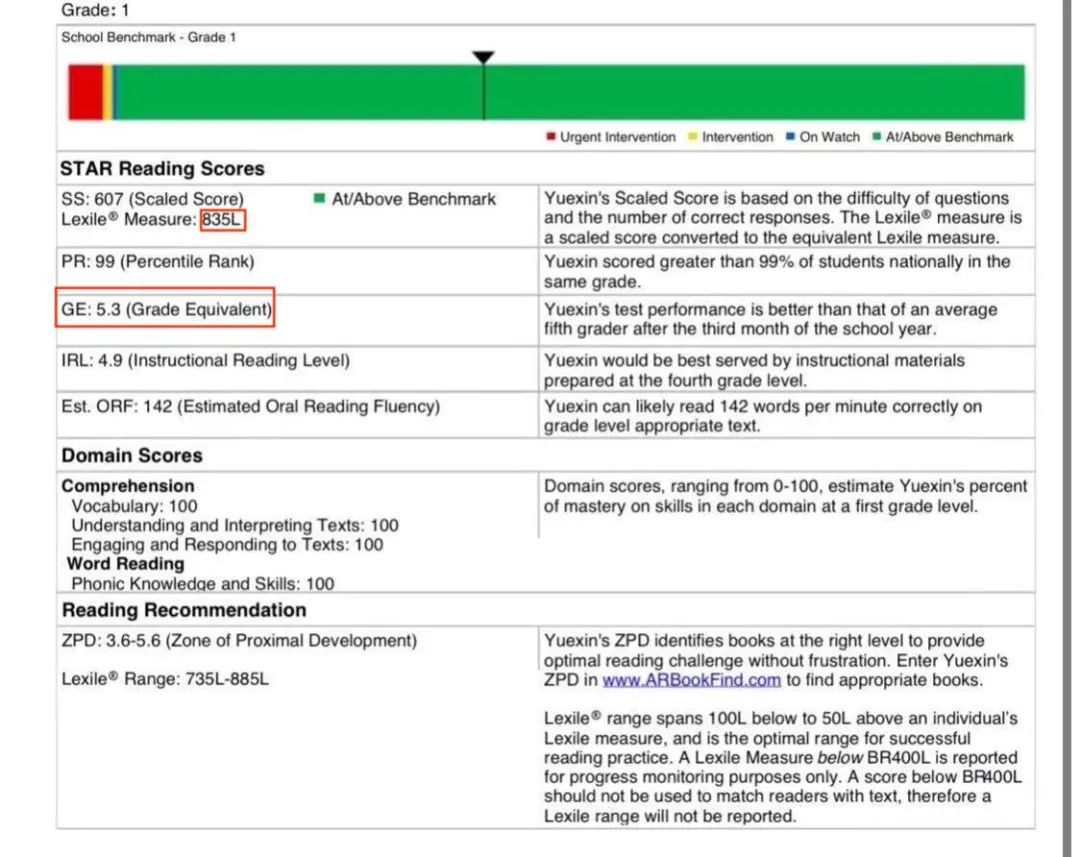This screenshot has height=857, width=1080.
Task: Click the green square in STAR Reading Scores
Action: (x=319, y=199)
